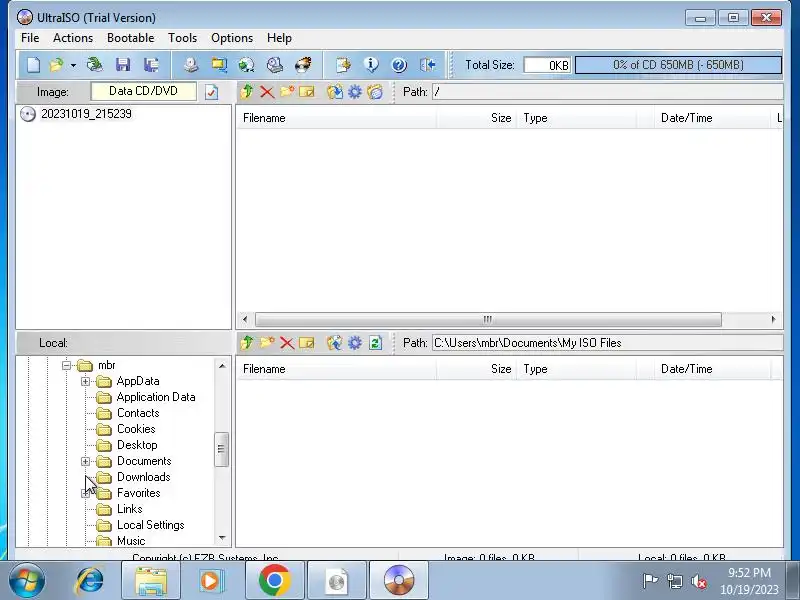
Task: Click the Compress ISO icon
Action: [x=246, y=65]
